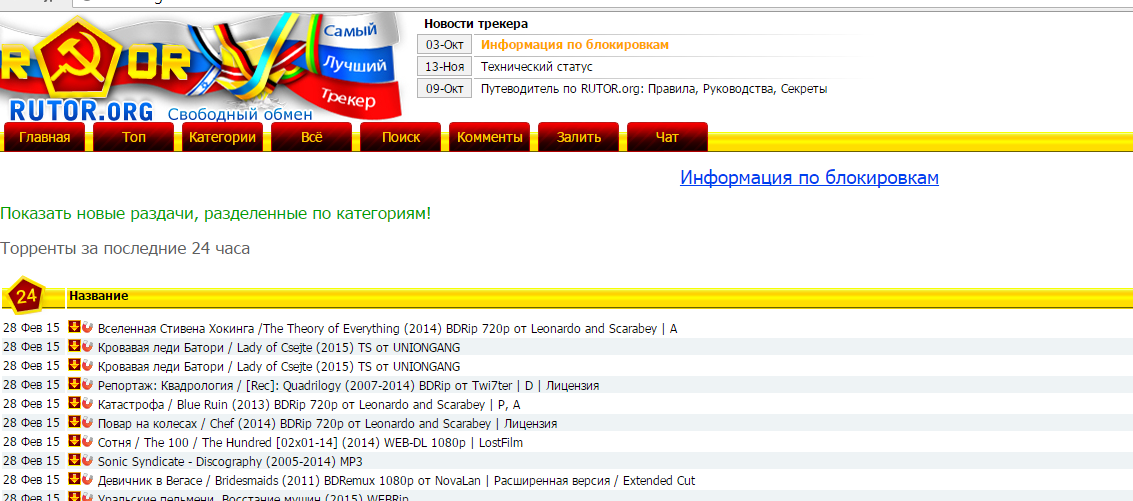Image resolution: width=1133 pixels, height=501 pixels.
Task: Open the Поиск tab
Action: (x=401, y=137)
